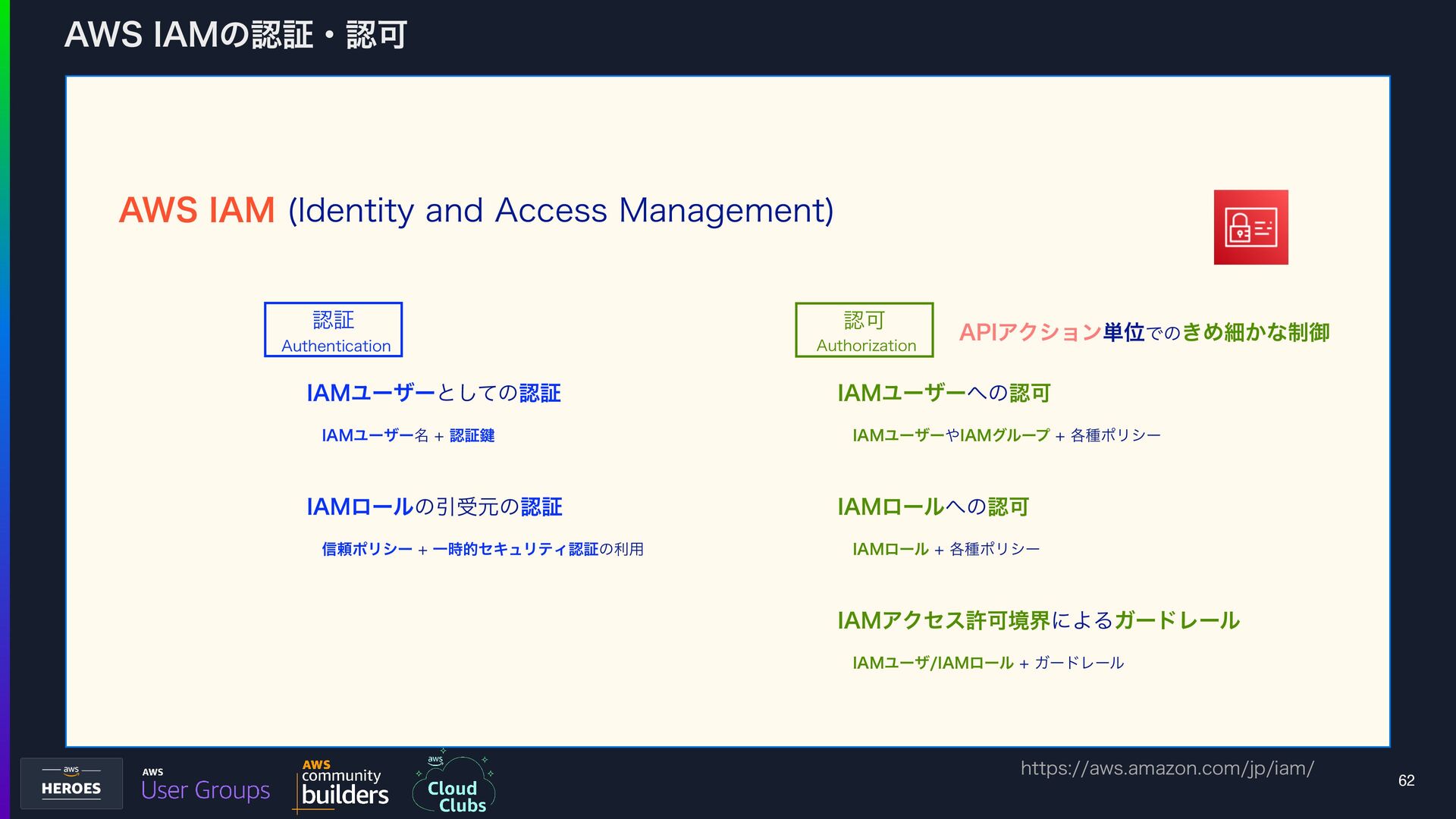1456x819 pixels.
Task: Click the slide page number 62
Action: coord(1407,781)
